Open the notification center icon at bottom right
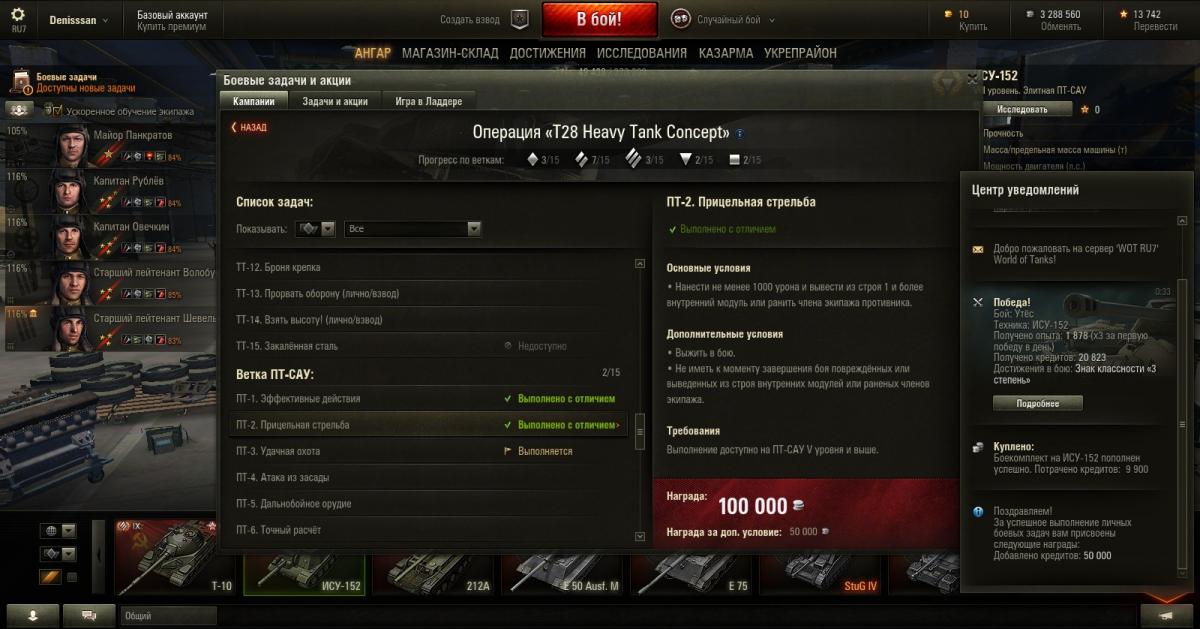 [x=1165, y=615]
